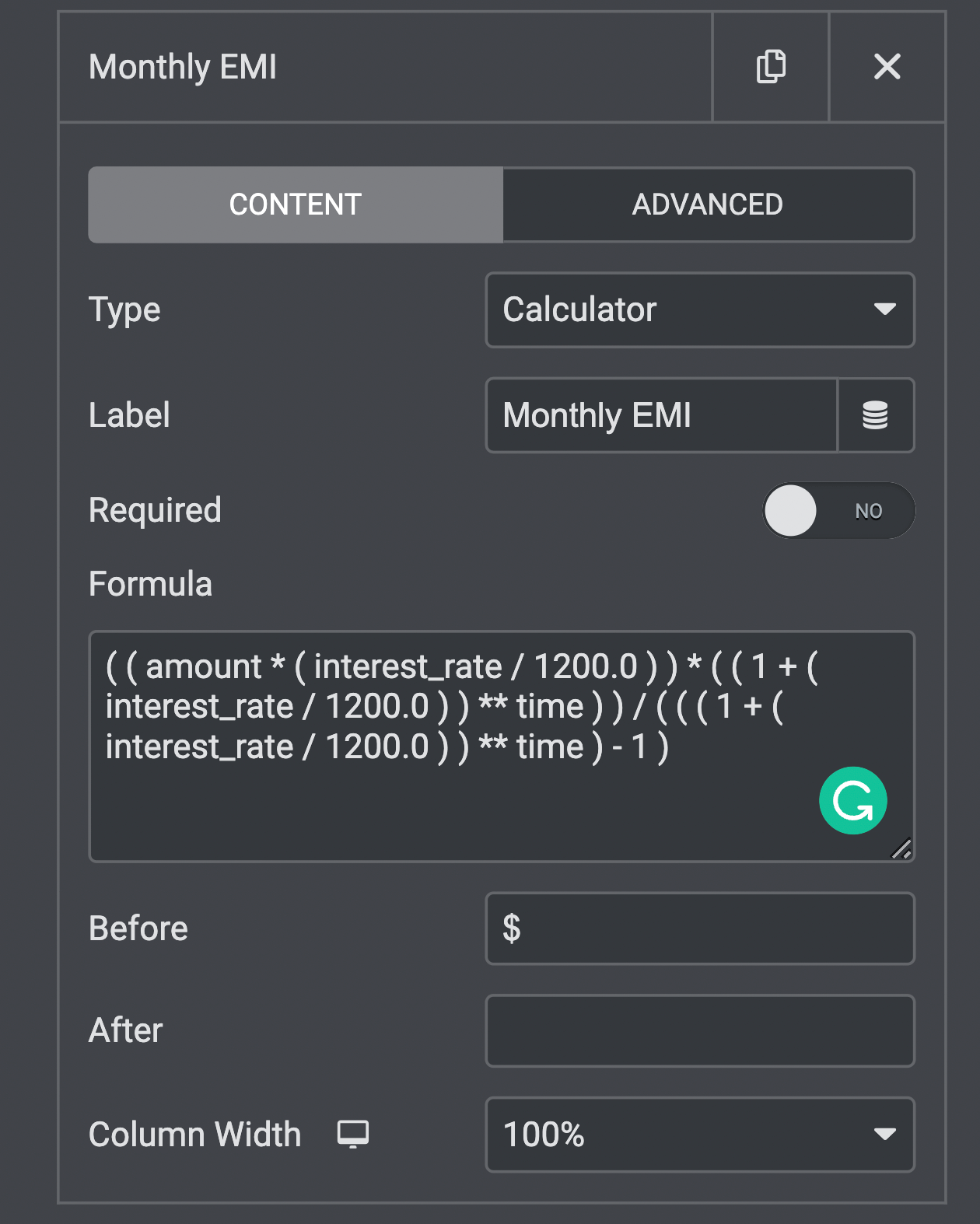Click the Formula label

[x=150, y=584]
